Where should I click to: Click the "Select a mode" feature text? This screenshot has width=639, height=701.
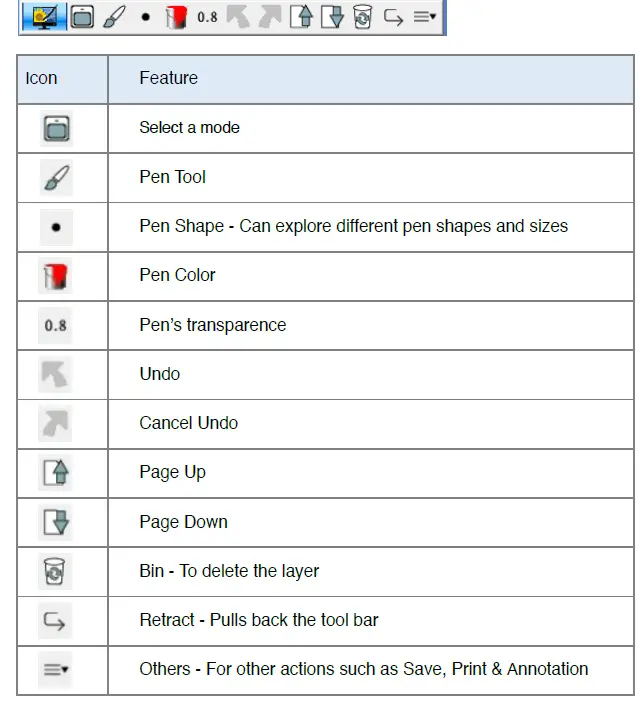point(189,128)
